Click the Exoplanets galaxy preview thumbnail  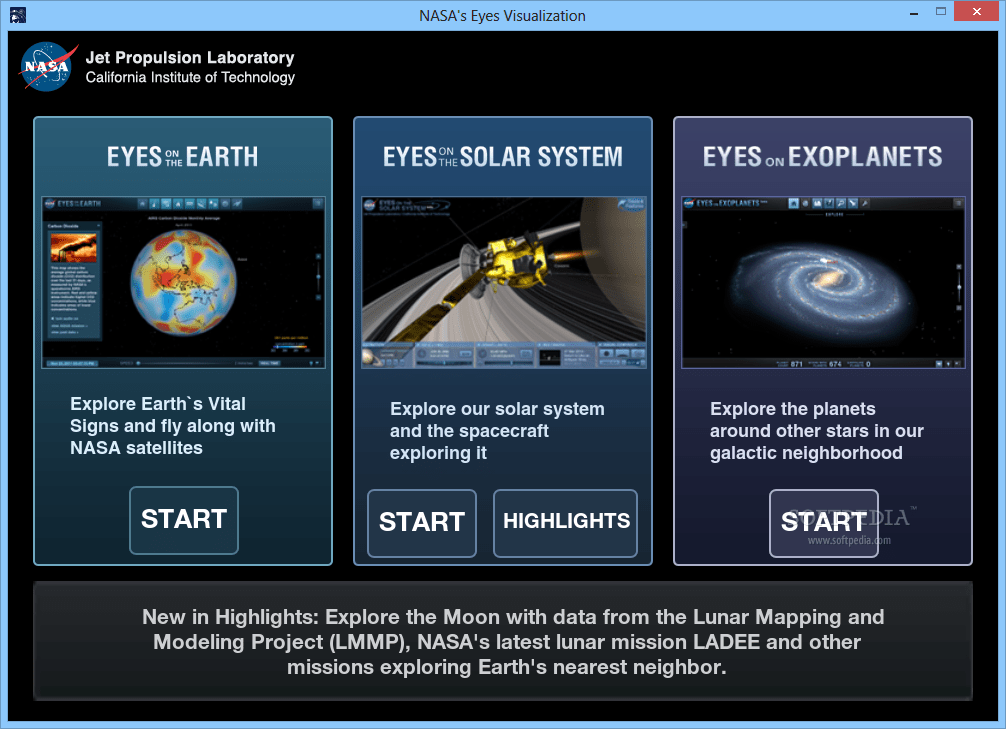(x=823, y=282)
